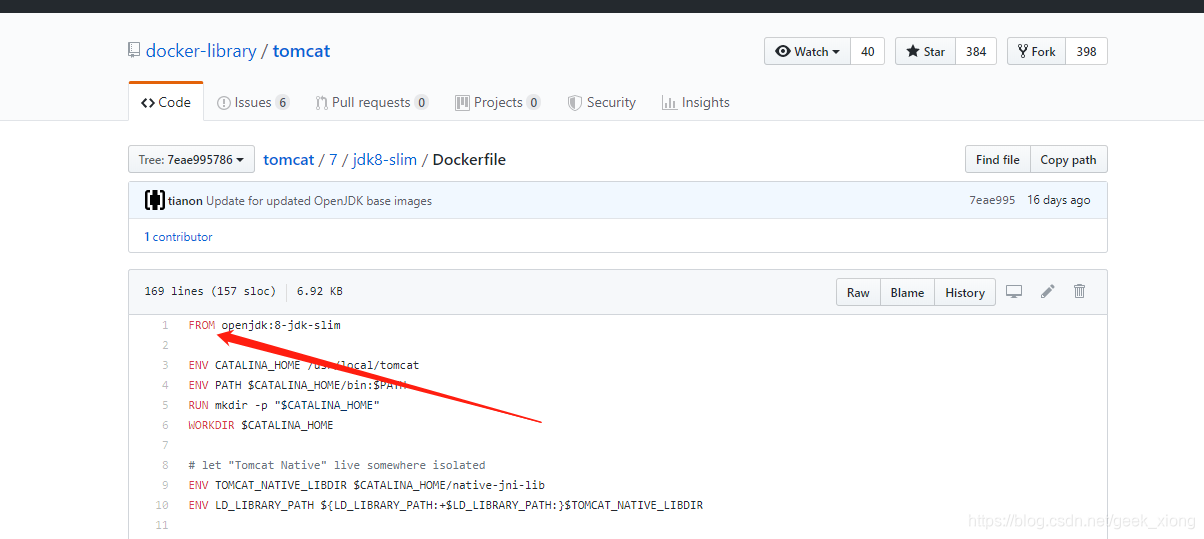This screenshot has width=1204, height=539.
Task: Select line number 6
Action: coord(166,425)
